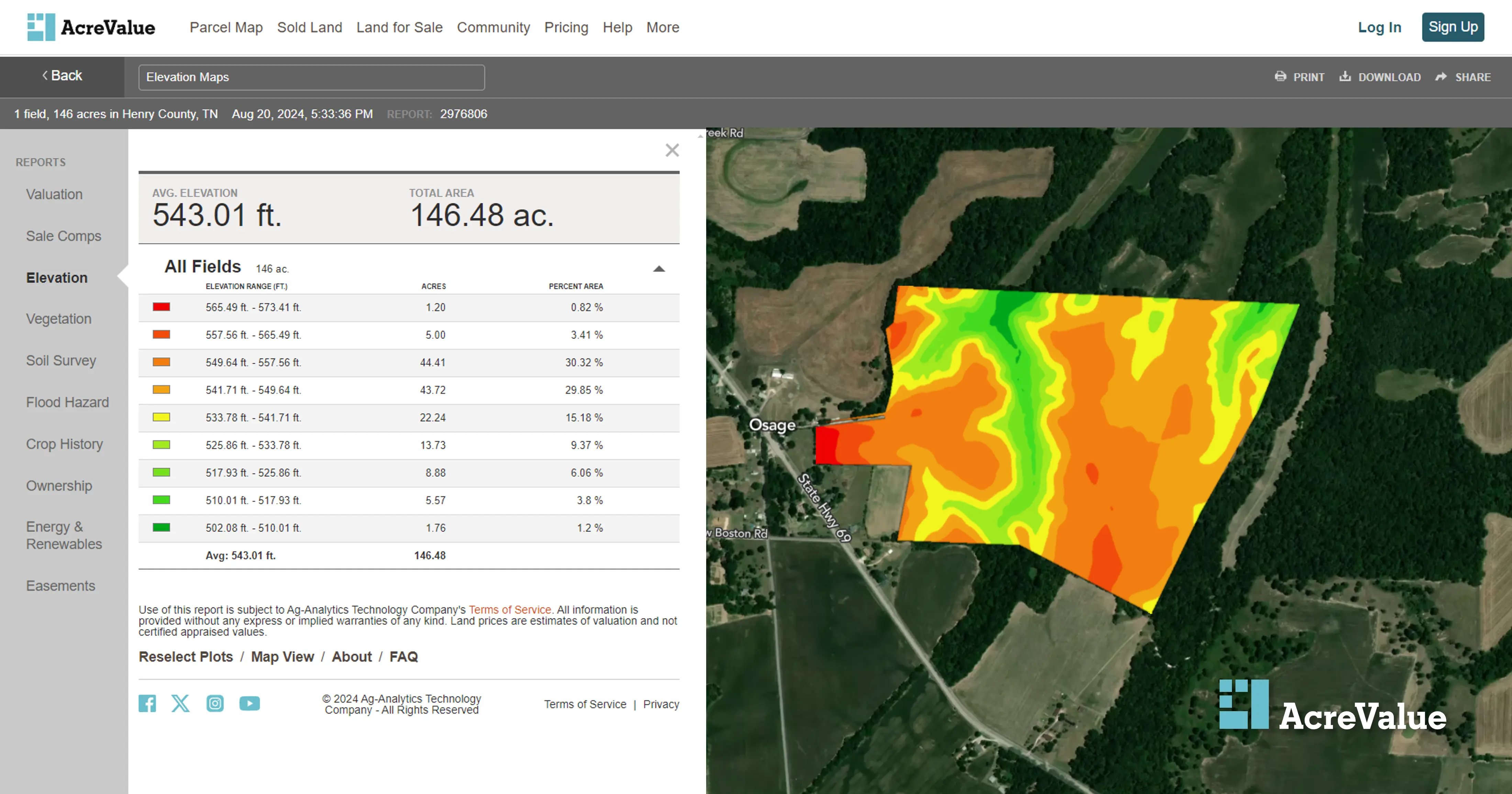Open AcreValue's X profile
The image size is (1512, 794).
[181, 703]
